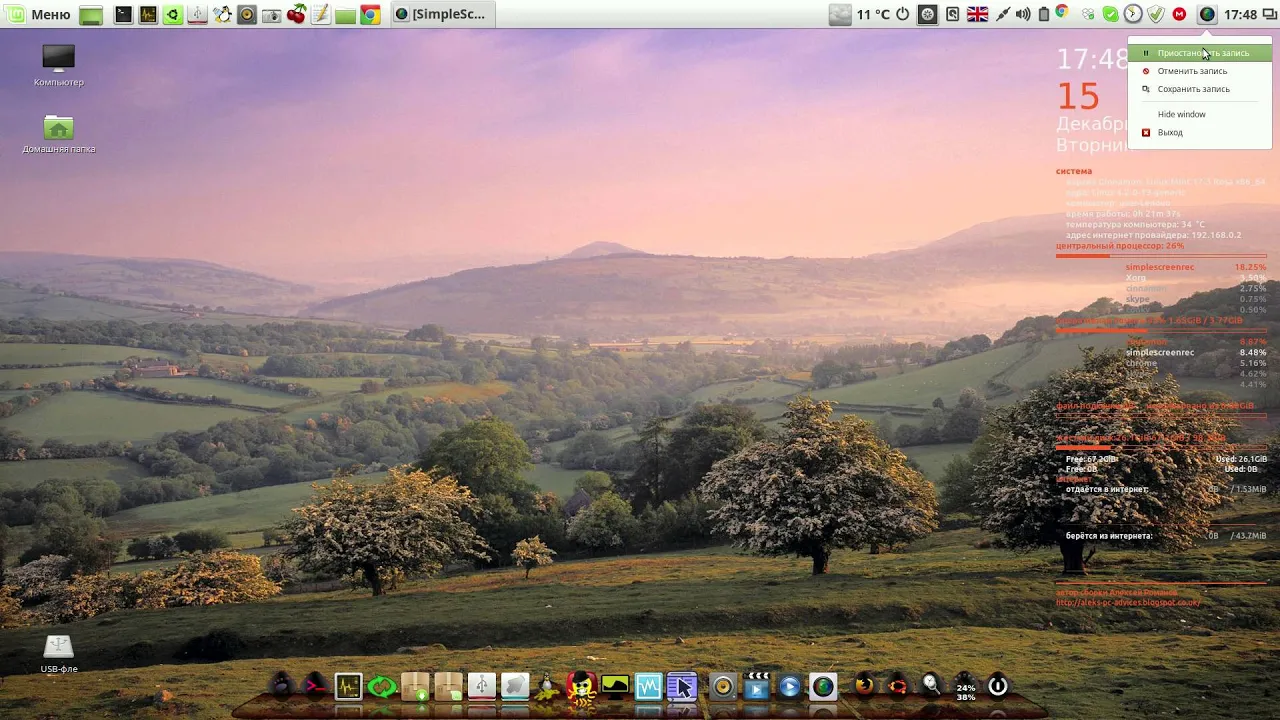Launch the clapperboard video player in dock
This screenshot has width=1280, height=720.
(x=757, y=686)
